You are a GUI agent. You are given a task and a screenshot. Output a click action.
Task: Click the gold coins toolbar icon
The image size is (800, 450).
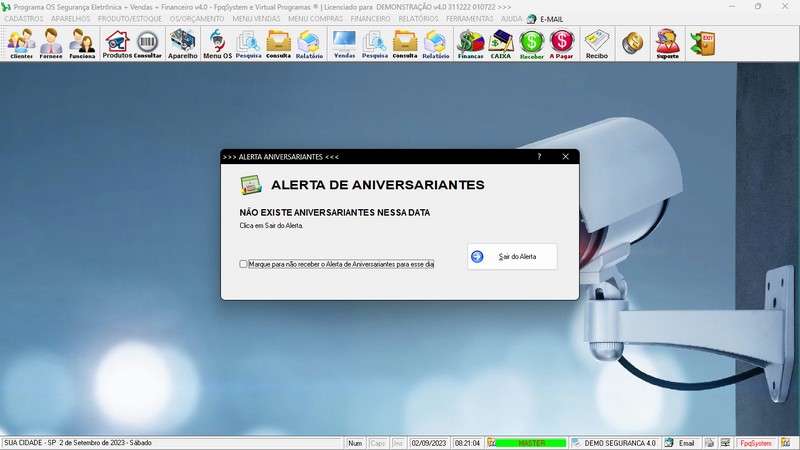point(633,43)
